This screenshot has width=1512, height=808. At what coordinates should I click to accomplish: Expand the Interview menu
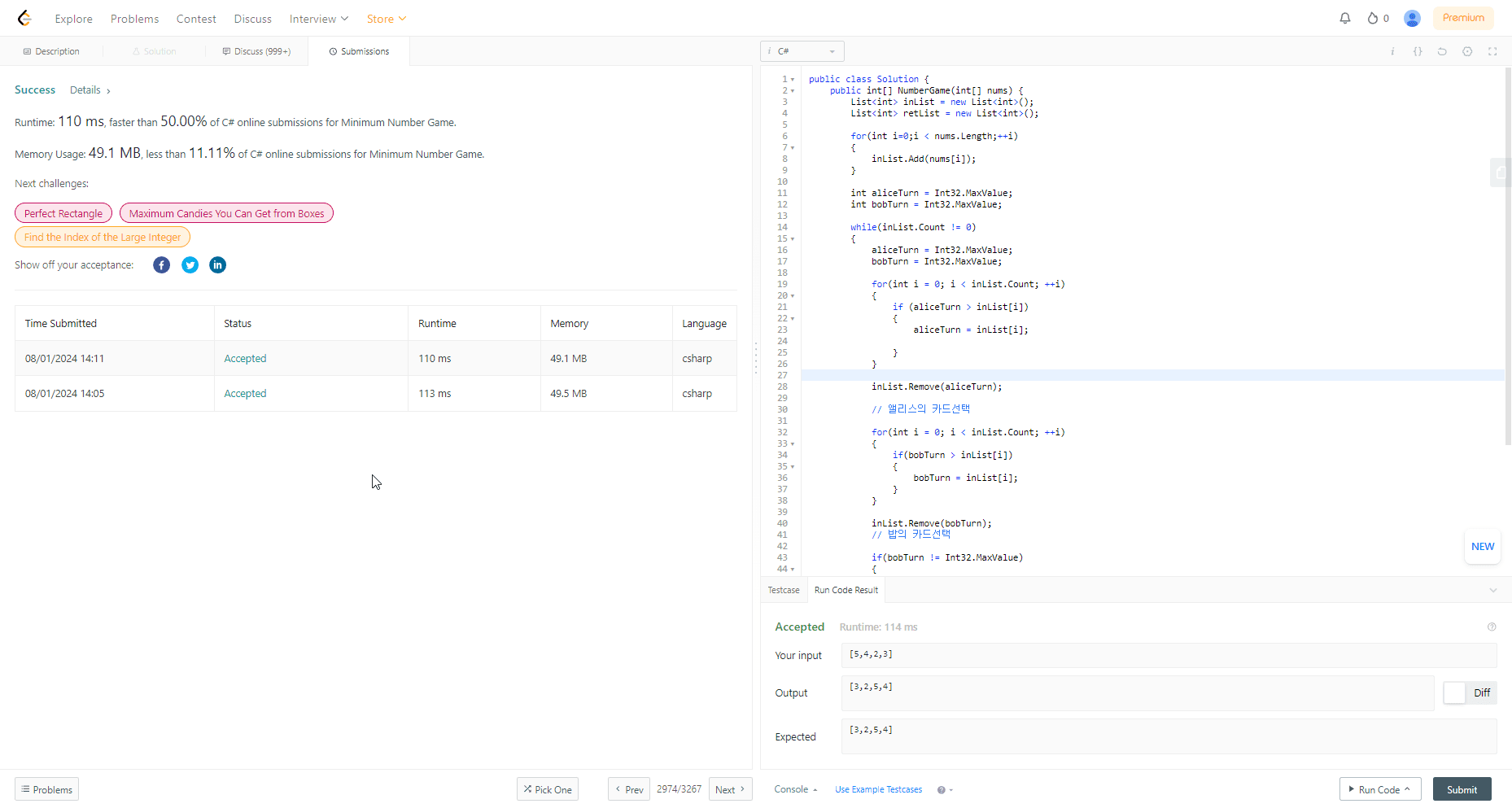(x=319, y=19)
